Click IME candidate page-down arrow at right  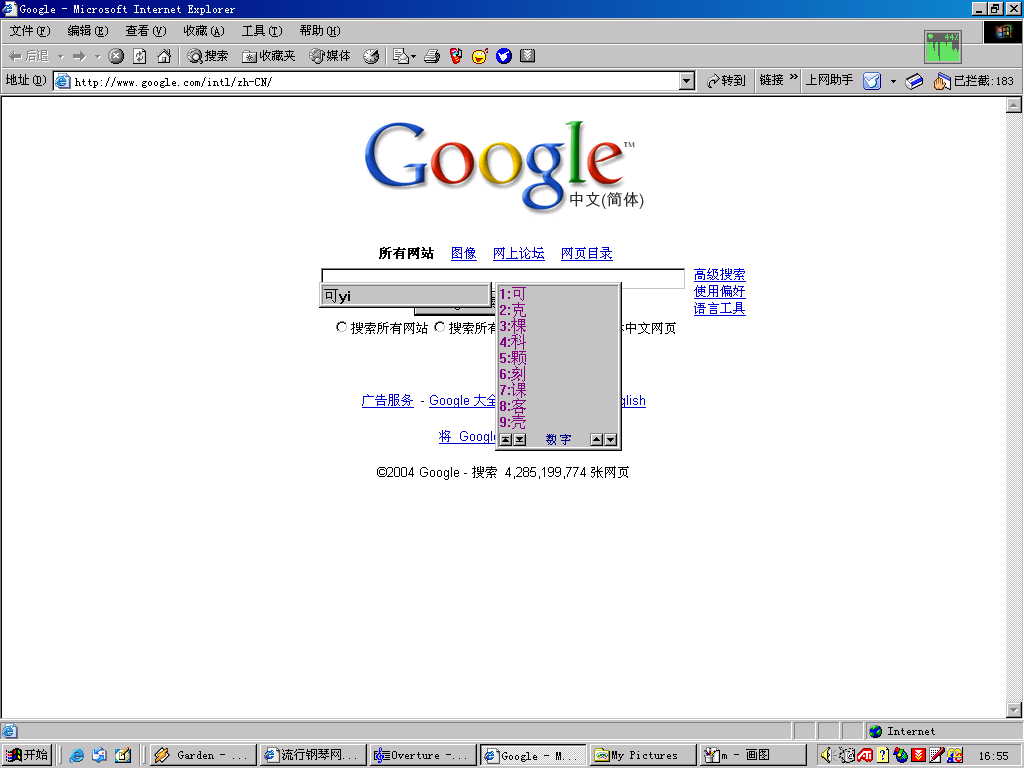[611, 440]
